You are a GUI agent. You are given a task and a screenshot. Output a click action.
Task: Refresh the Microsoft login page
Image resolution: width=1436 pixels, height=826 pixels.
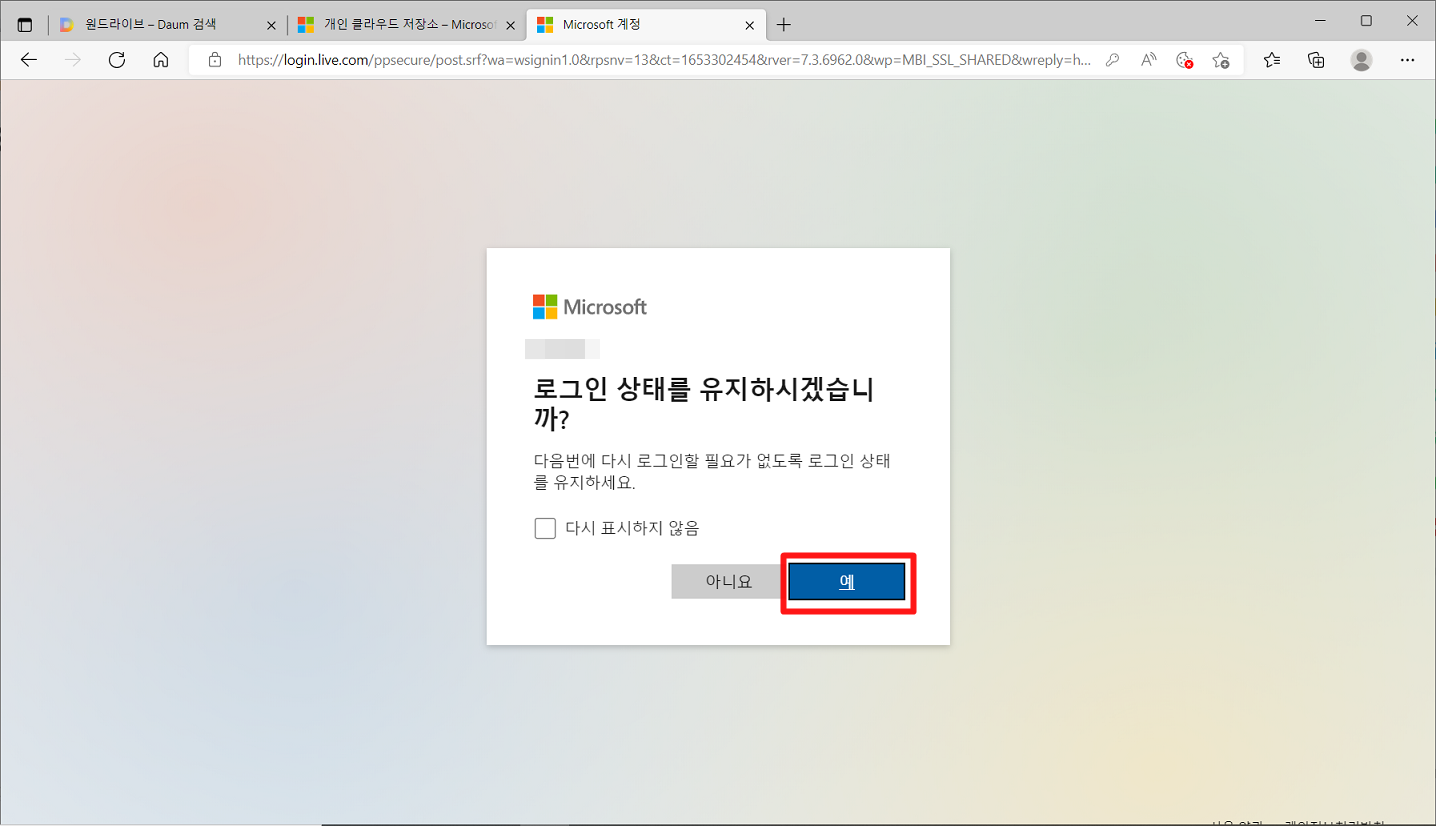click(x=117, y=60)
